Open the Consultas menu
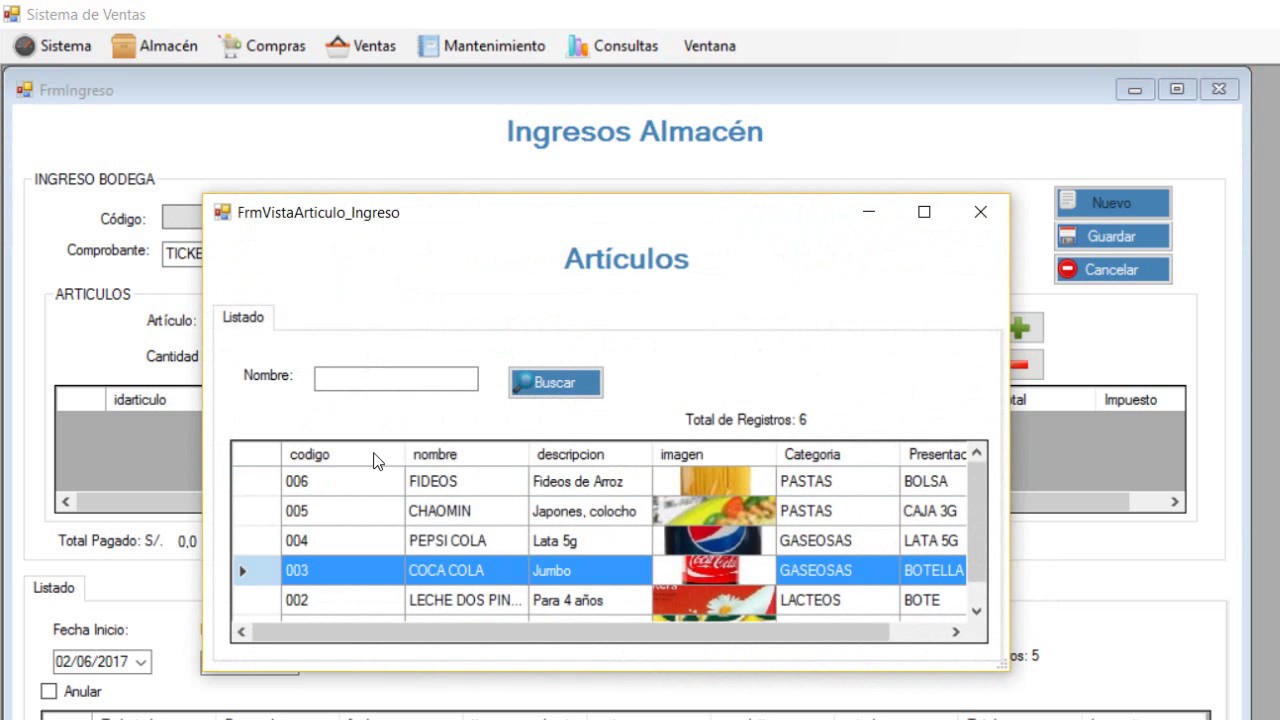The width and height of the screenshot is (1280, 720). tap(612, 46)
